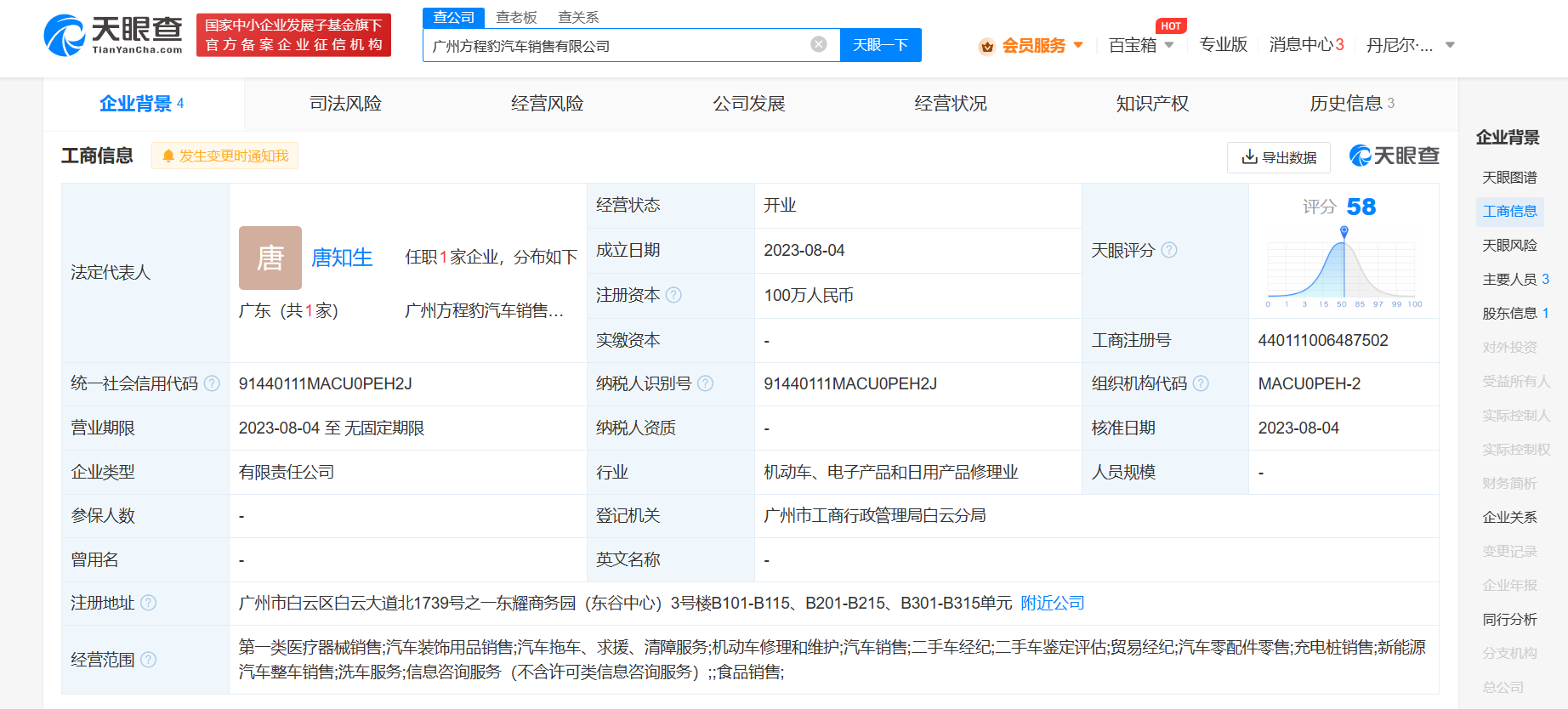This screenshot has width=1568, height=709.
Task: Click help icon next to 组织机构代码
Action: (x=1201, y=383)
